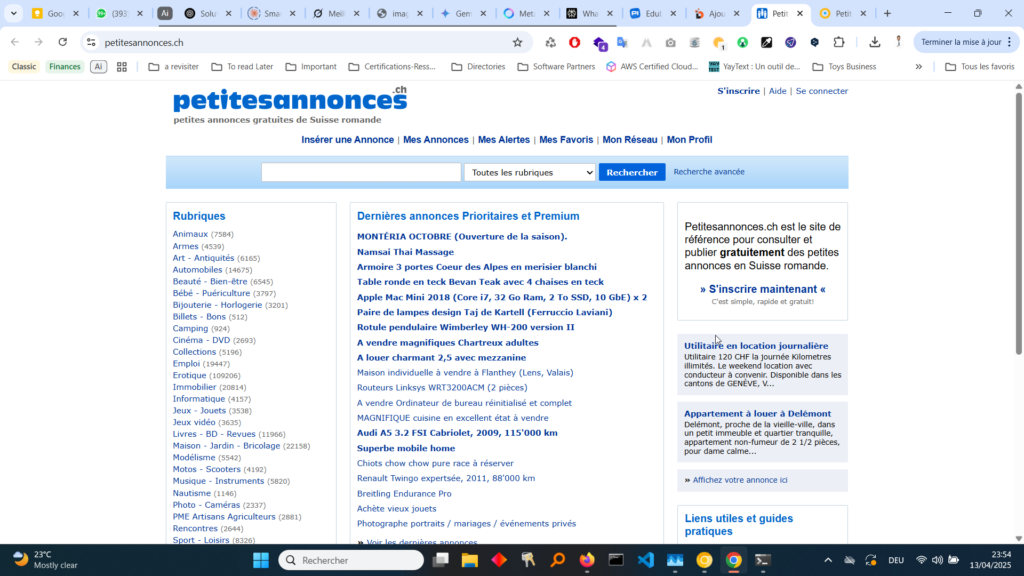The height and width of the screenshot is (576, 1024).
Task: Open File Explorer from the taskbar
Action: (470, 560)
